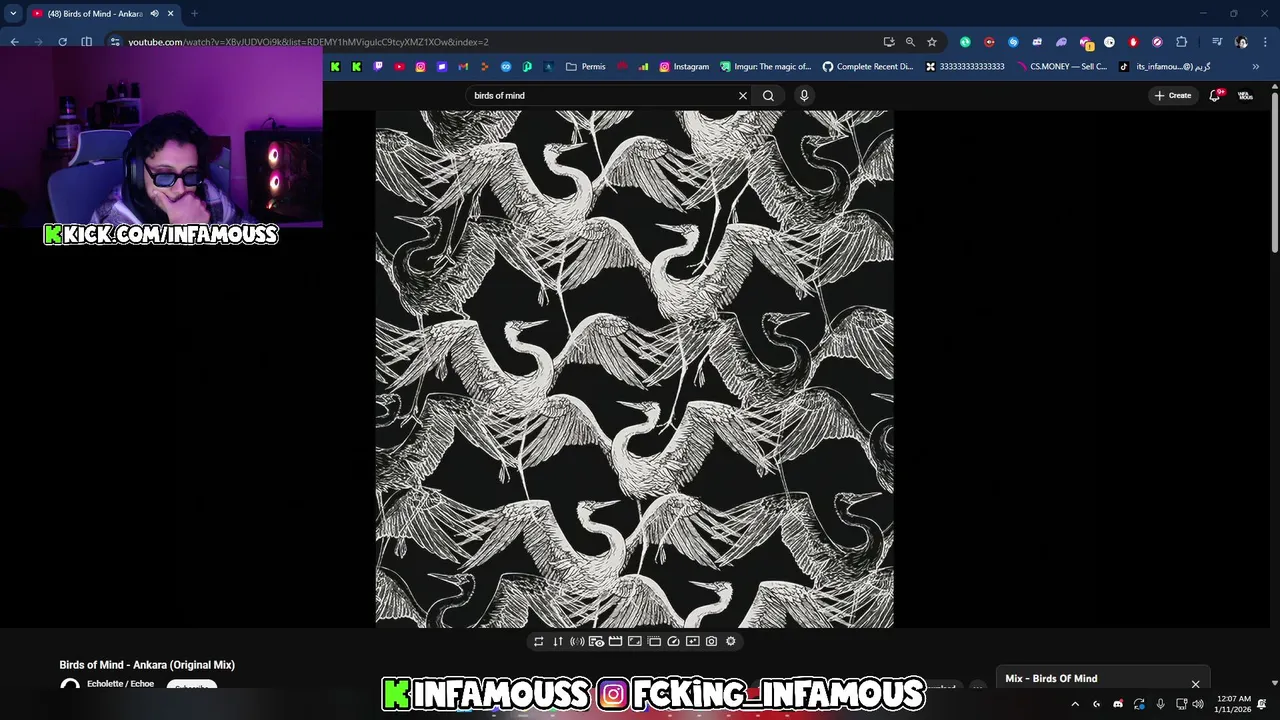Go back to the previous page

(x=14, y=42)
